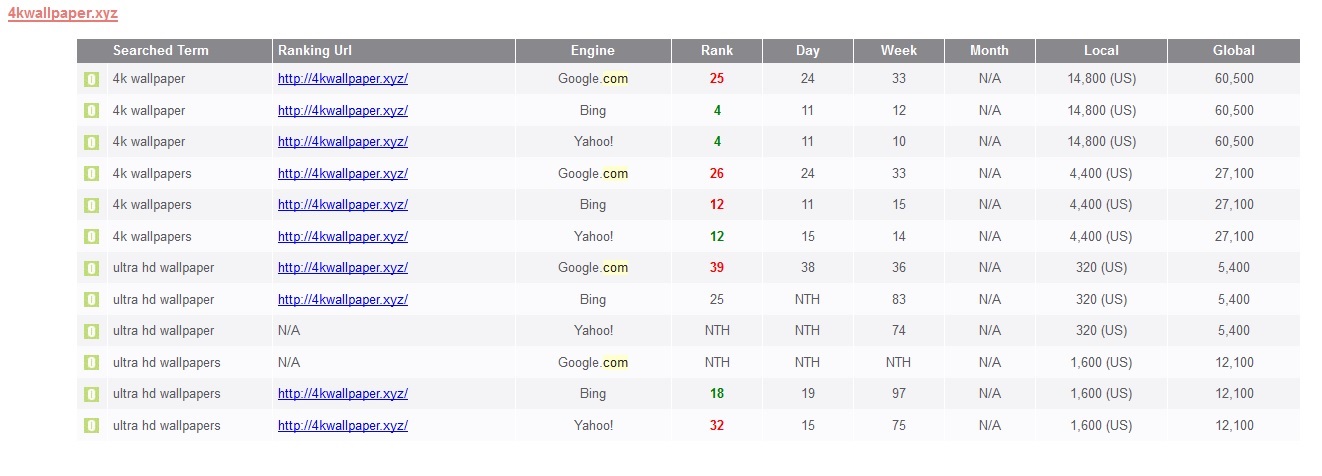Click green badge icon in Bing 'ultra hd wallpapers' row
This screenshot has height=476, width=1322.
(x=91, y=394)
